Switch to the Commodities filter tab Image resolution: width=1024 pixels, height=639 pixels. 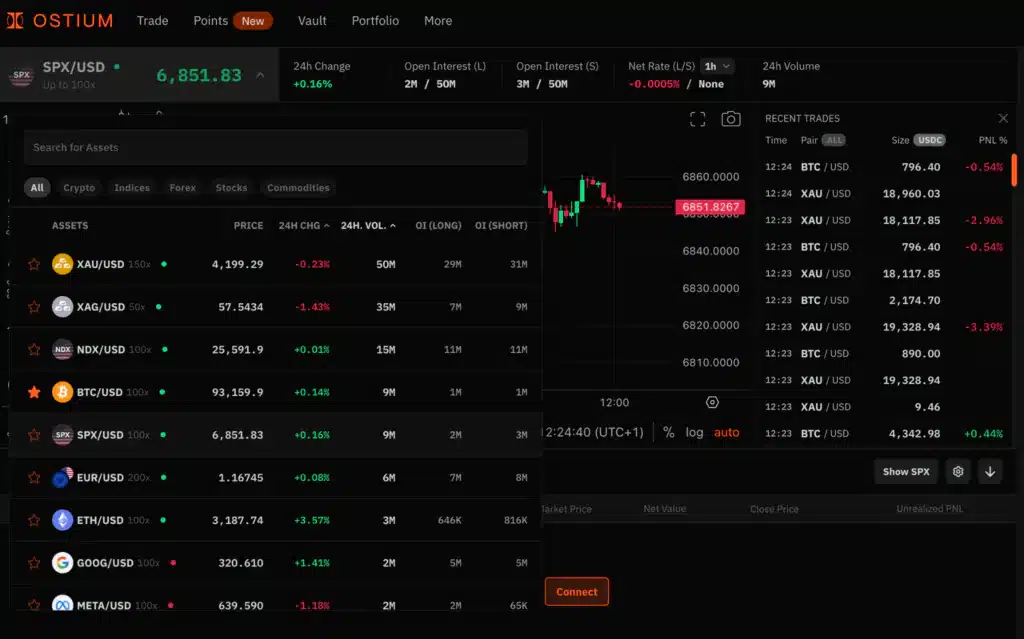[296, 187]
